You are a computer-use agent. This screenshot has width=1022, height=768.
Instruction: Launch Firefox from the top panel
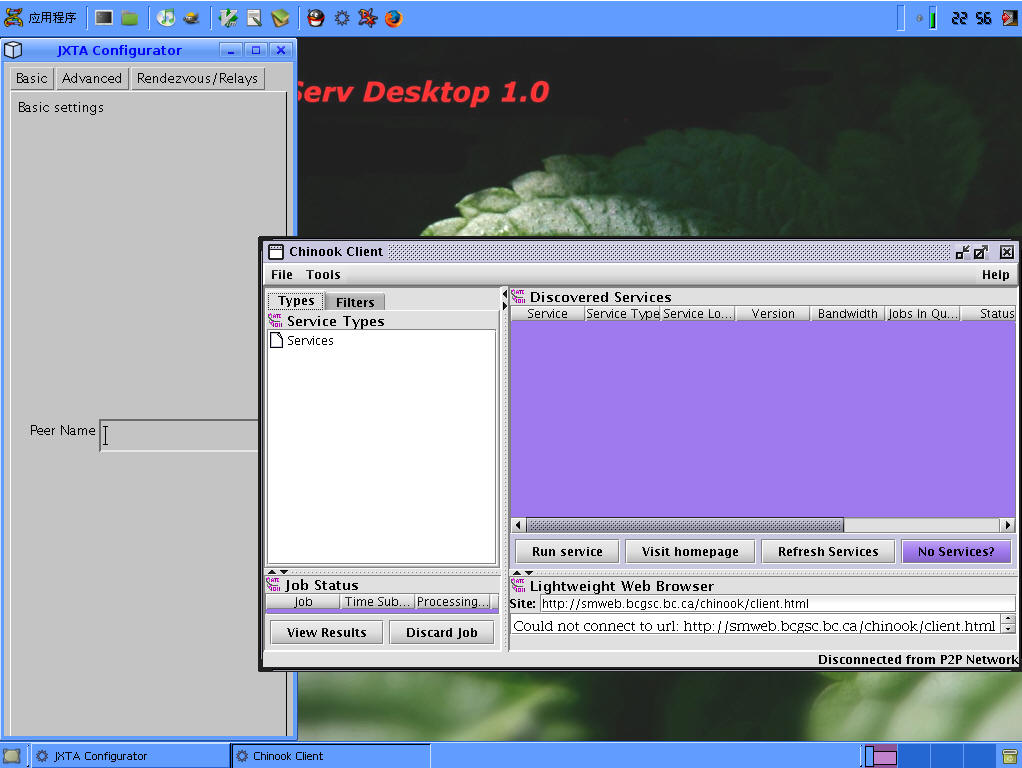click(394, 18)
